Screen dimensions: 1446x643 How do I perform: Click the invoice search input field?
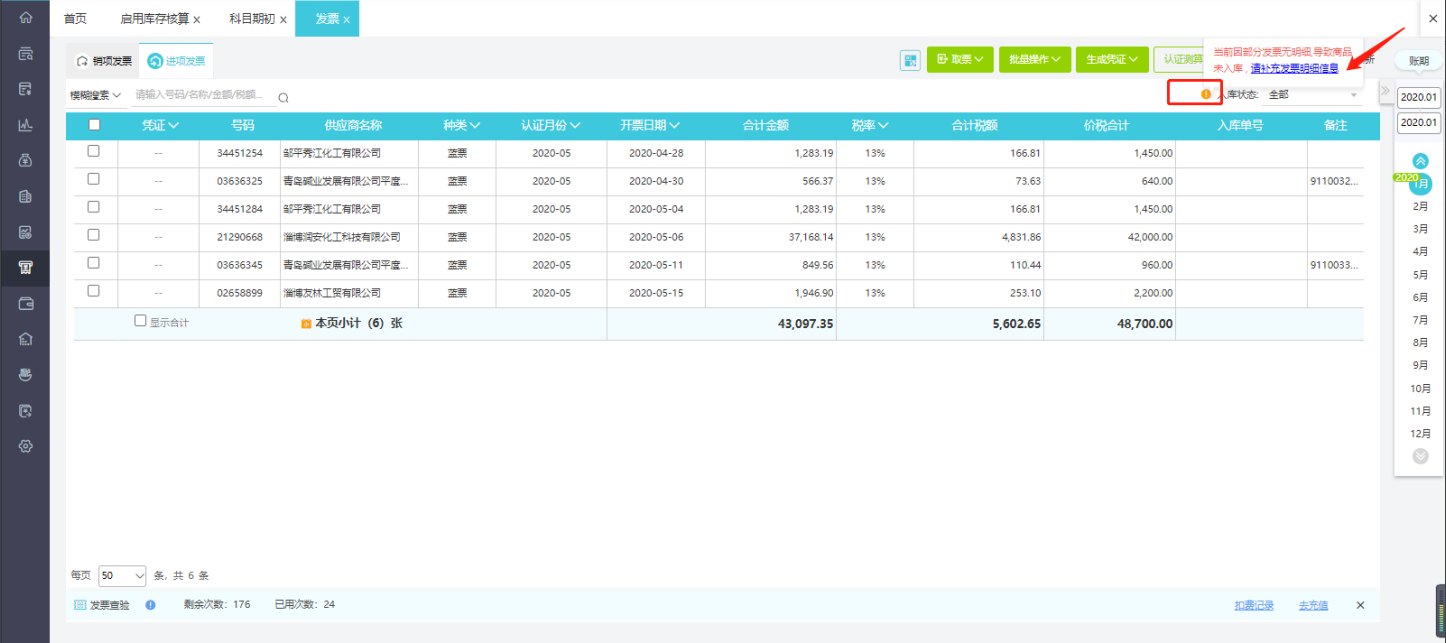coord(205,95)
